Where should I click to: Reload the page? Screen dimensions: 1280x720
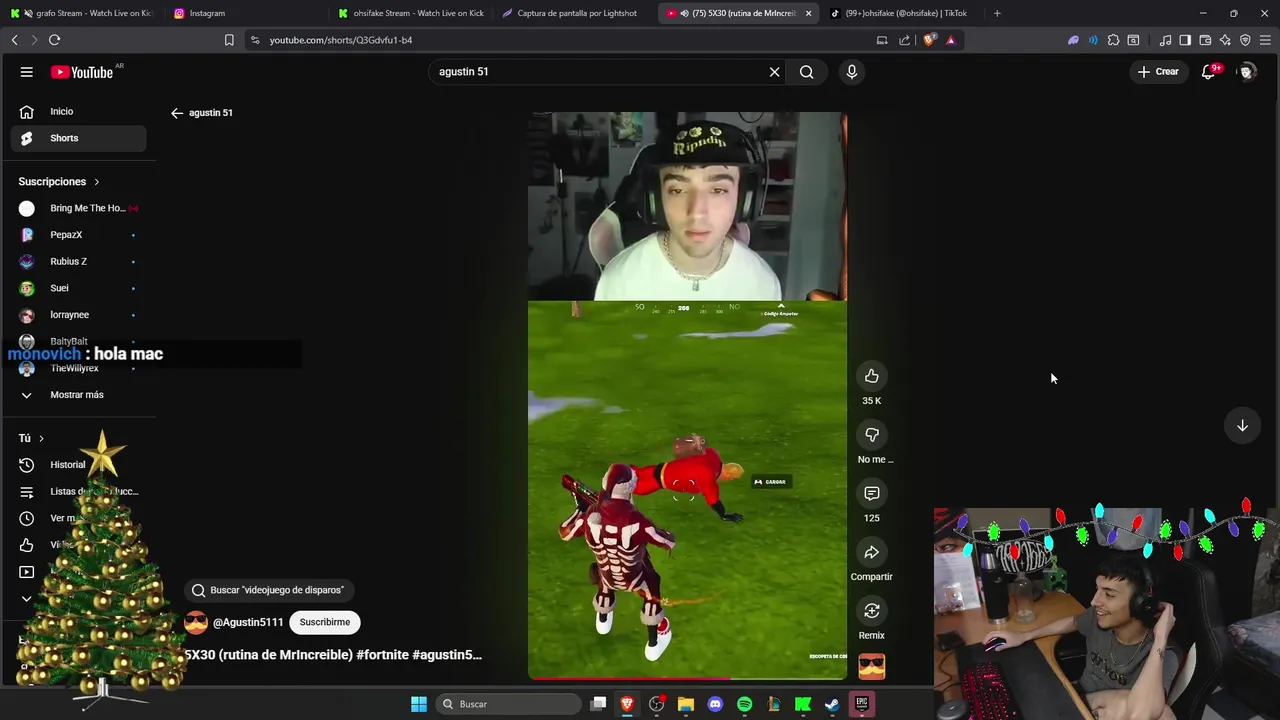coord(54,40)
